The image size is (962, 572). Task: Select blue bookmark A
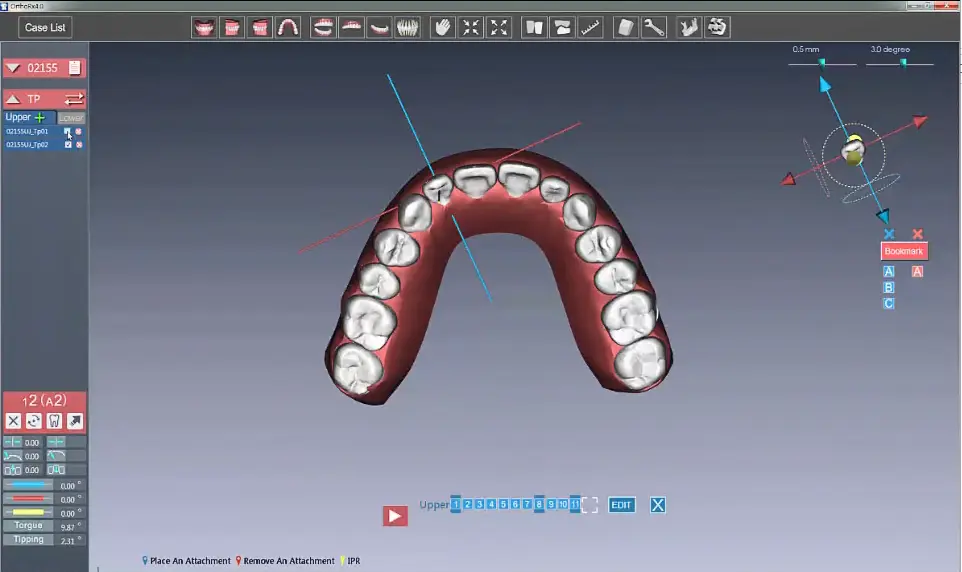coord(888,271)
